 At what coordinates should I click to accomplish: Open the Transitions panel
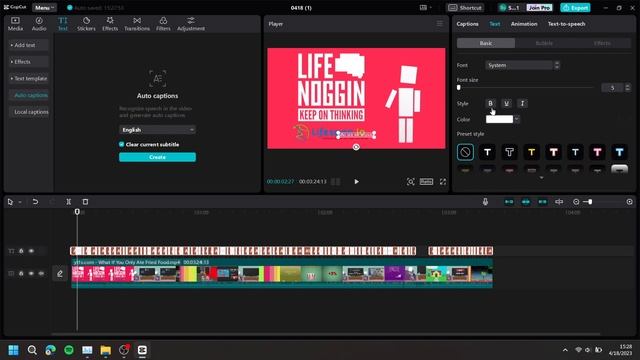pos(137,24)
